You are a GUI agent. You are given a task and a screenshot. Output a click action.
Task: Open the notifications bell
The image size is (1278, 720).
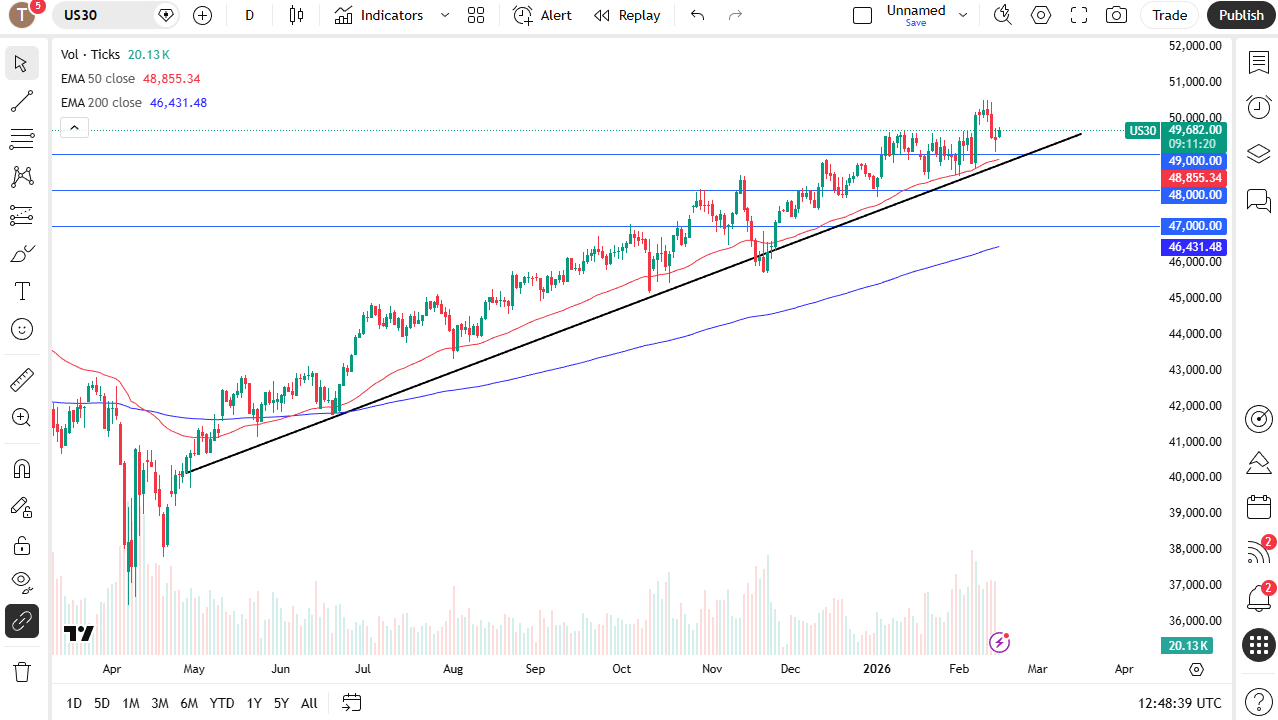(1258, 598)
